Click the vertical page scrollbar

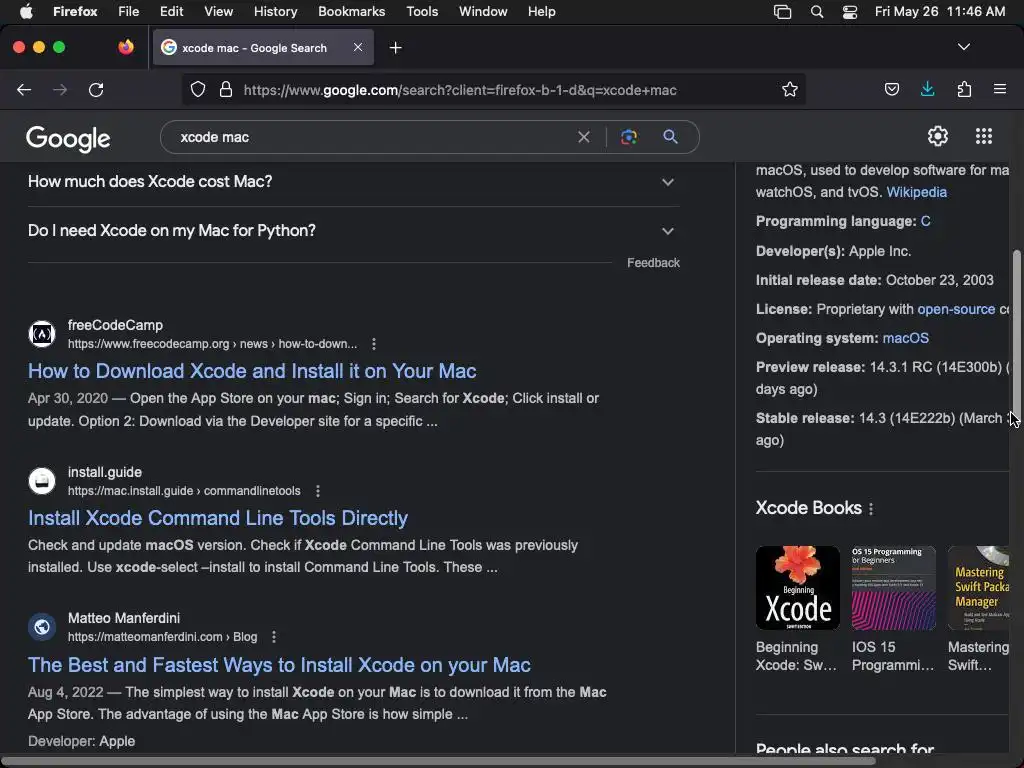click(1016, 333)
